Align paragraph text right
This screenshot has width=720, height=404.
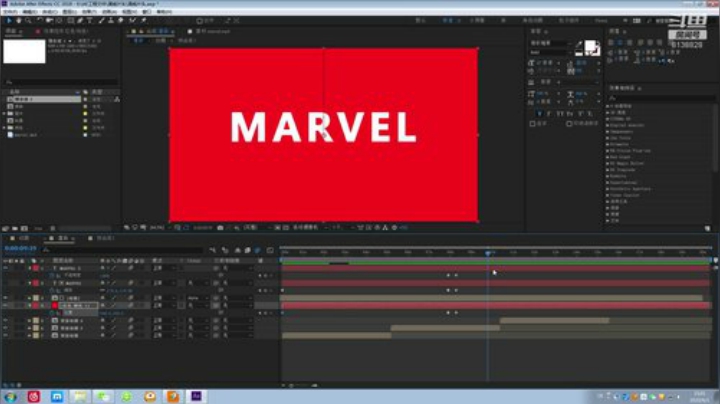630,42
